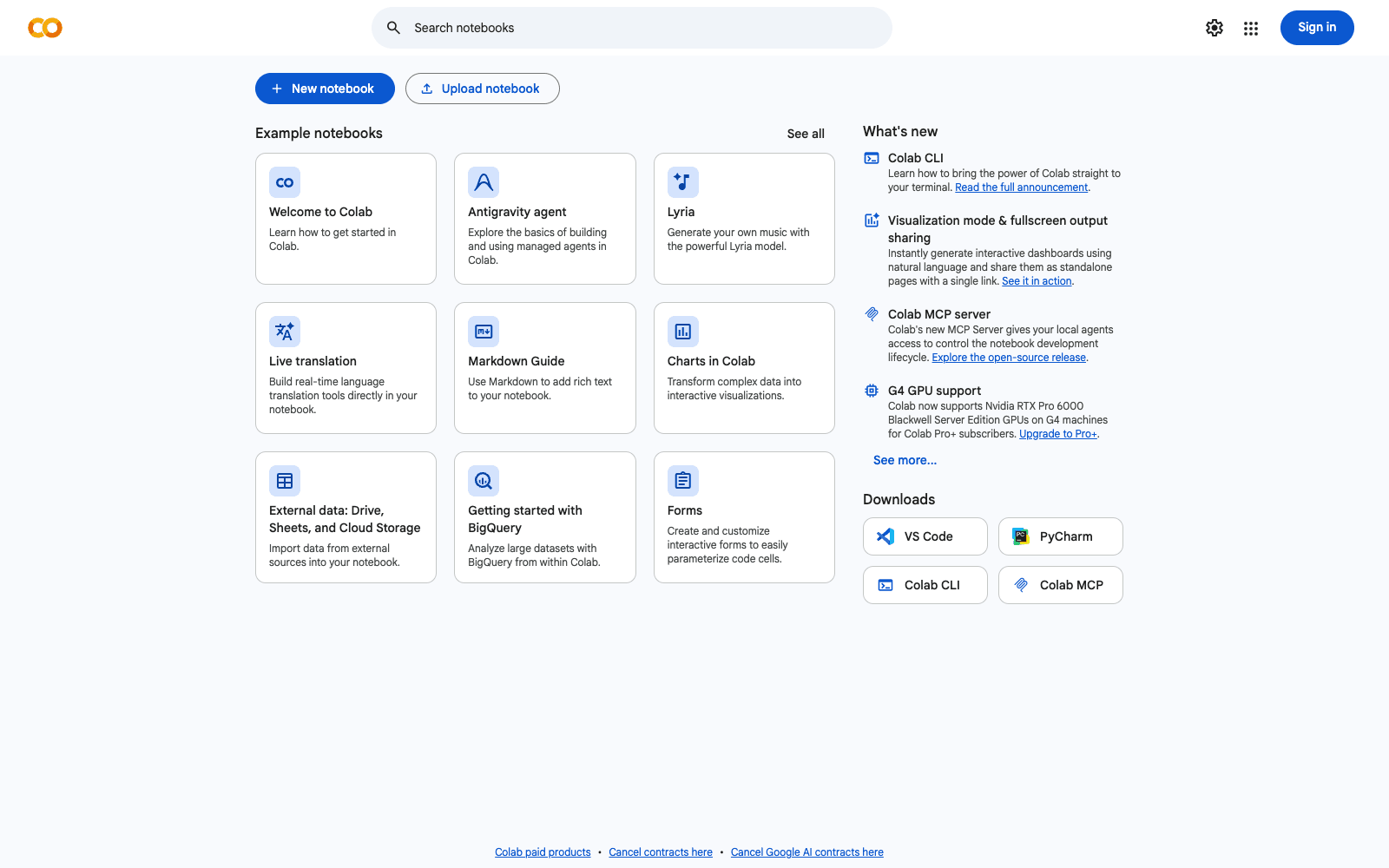The image size is (1389, 868).
Task: Click the plus icon in New notebook
Action: click(277, 89)
